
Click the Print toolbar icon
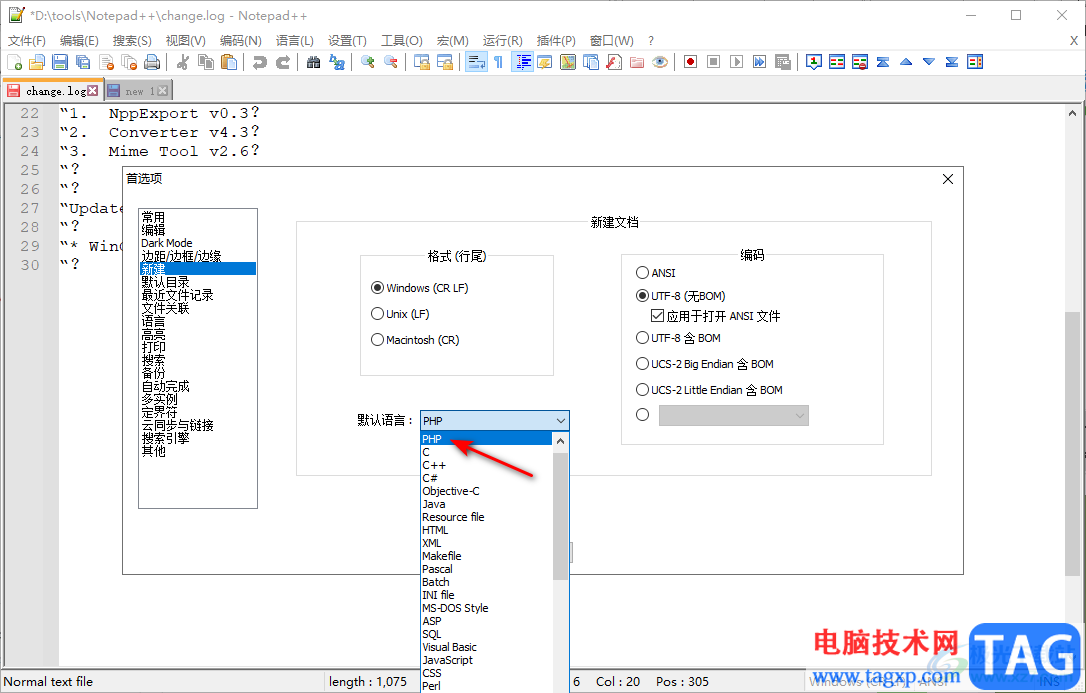click(152, 62)
